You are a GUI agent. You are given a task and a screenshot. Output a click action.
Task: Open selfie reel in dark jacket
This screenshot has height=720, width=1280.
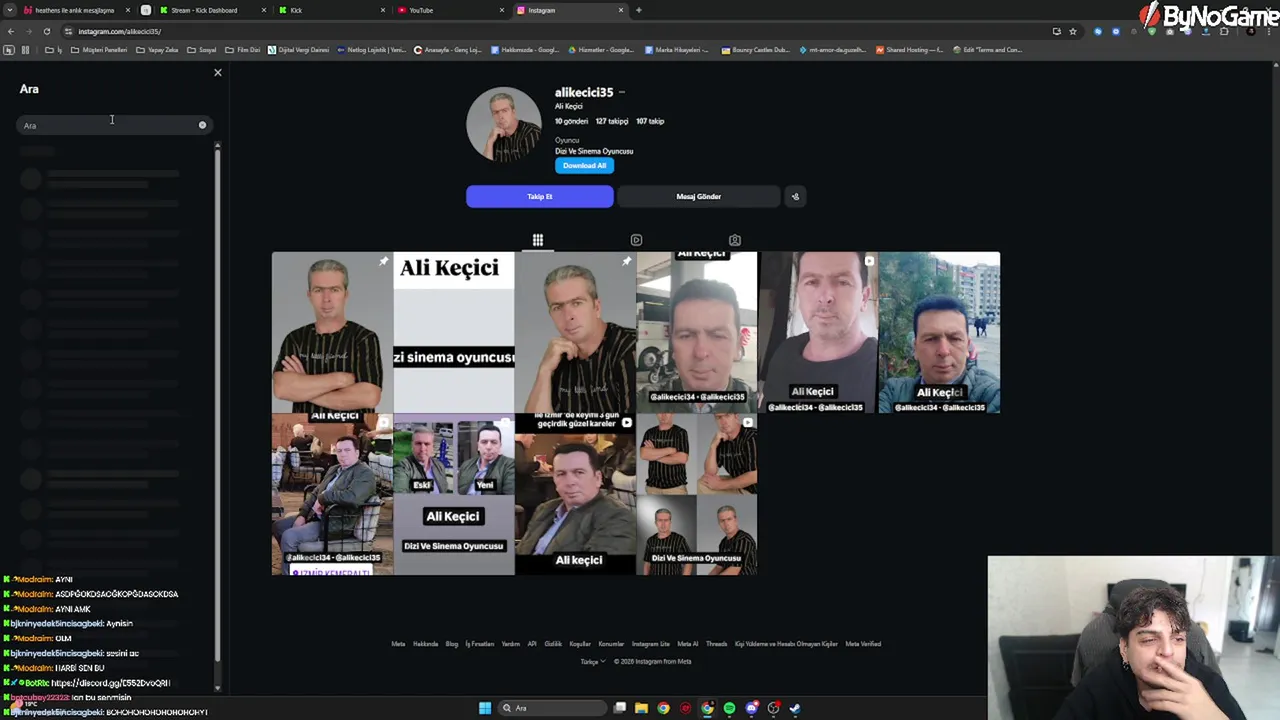point(818,332)
